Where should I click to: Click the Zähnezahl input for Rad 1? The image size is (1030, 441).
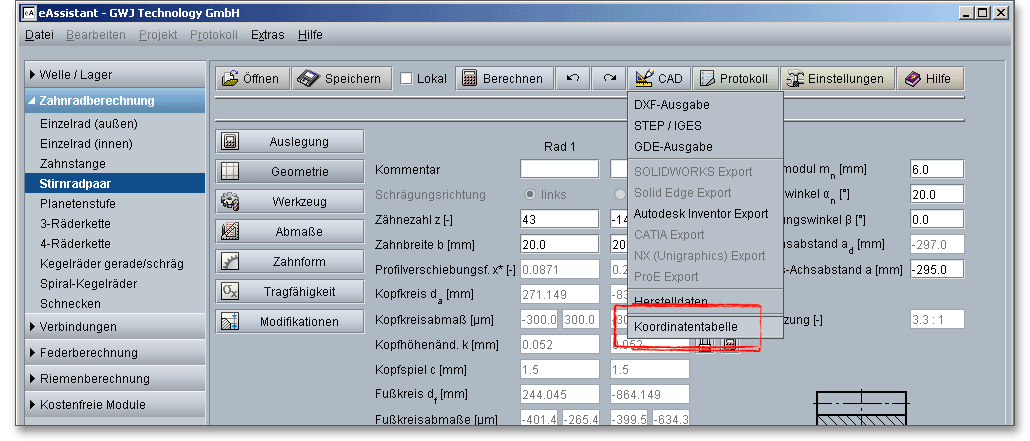559,218
